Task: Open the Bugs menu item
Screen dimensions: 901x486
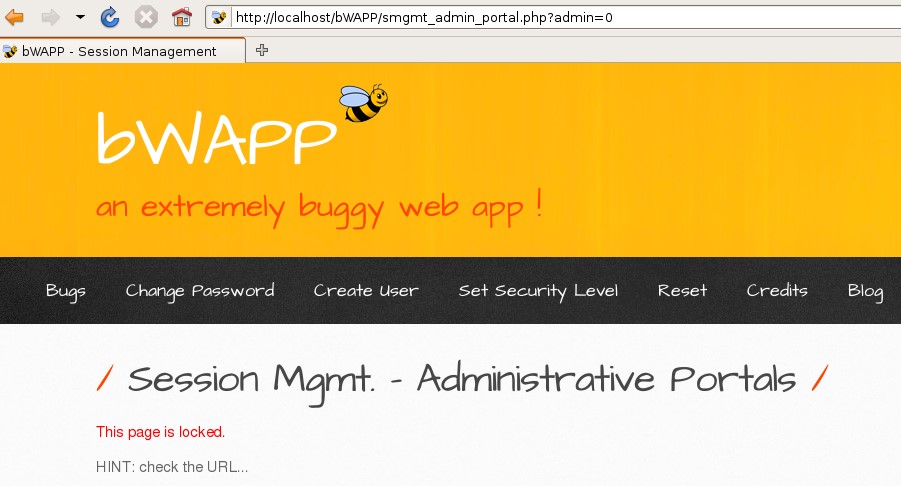Action: pos(66,291)
